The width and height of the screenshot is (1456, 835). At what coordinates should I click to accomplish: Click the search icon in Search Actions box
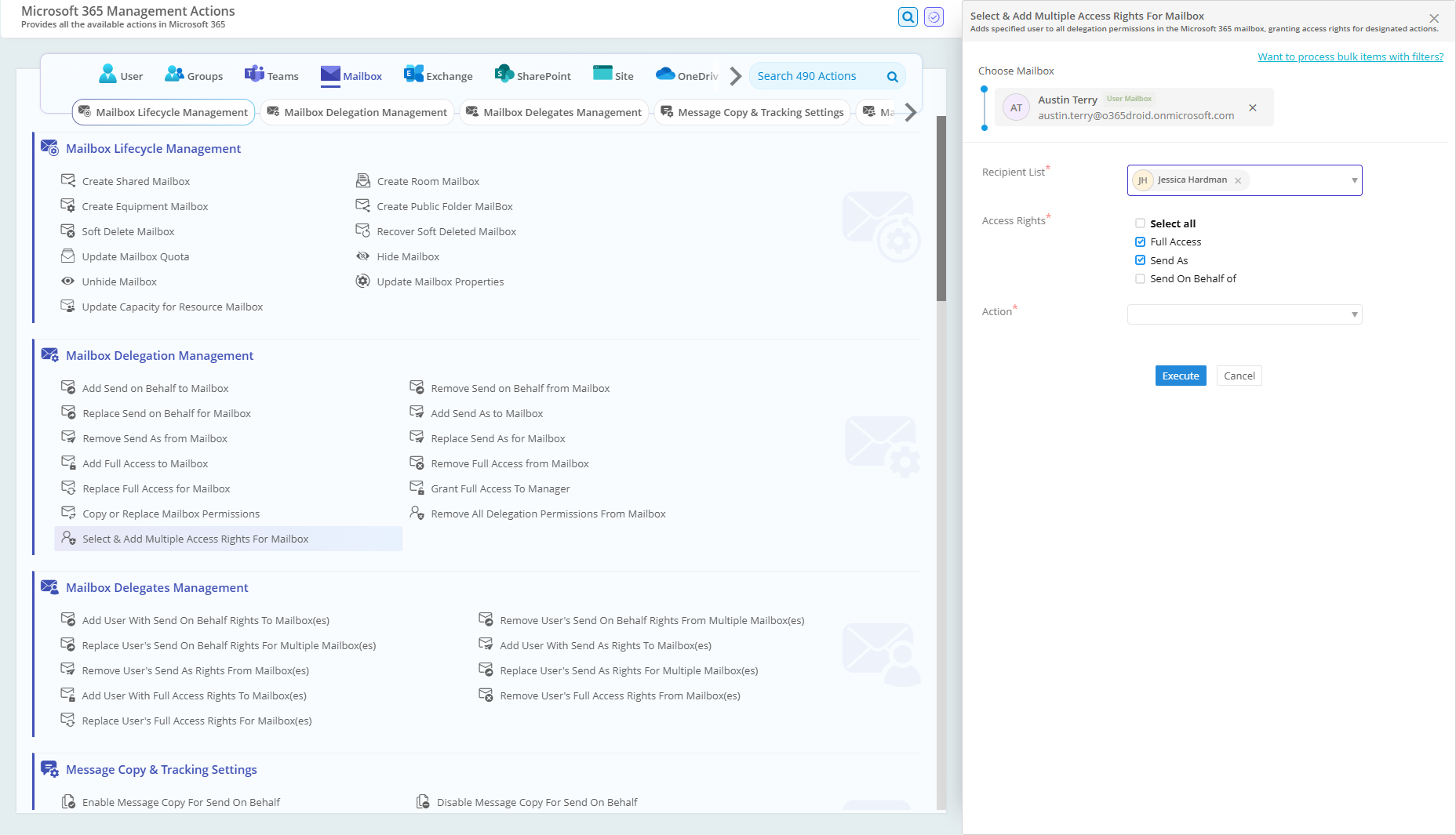[x=892, y=76]
